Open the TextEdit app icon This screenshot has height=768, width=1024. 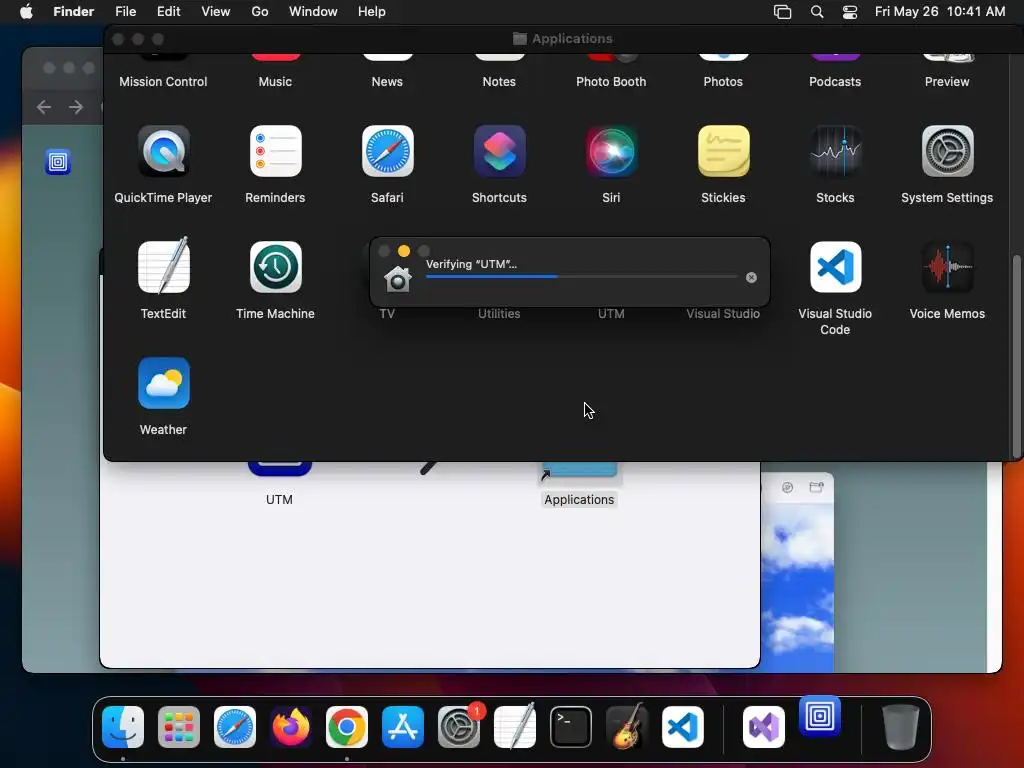tap(163, 267)
